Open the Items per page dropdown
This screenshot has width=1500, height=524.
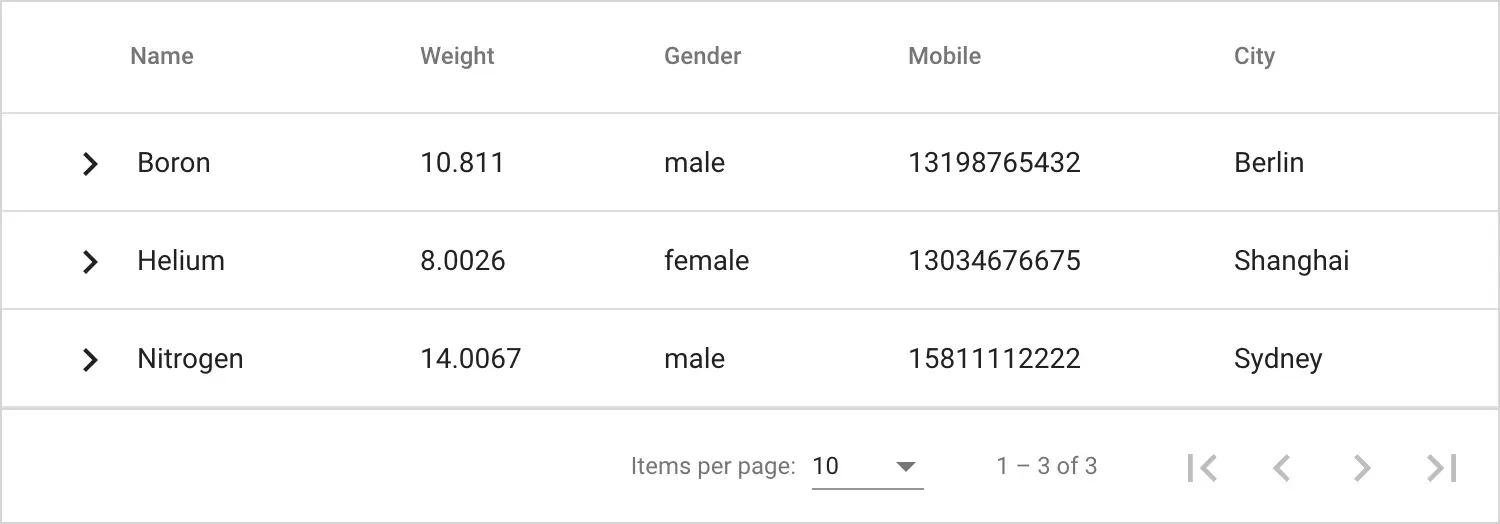(867, 466)
